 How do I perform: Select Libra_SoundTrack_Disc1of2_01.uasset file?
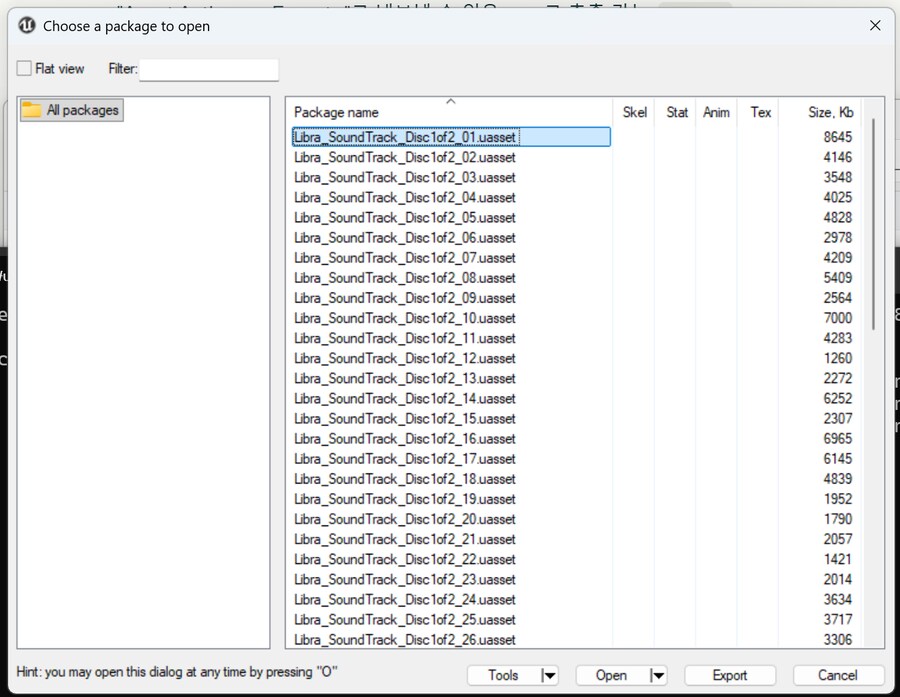pos(405,137)
